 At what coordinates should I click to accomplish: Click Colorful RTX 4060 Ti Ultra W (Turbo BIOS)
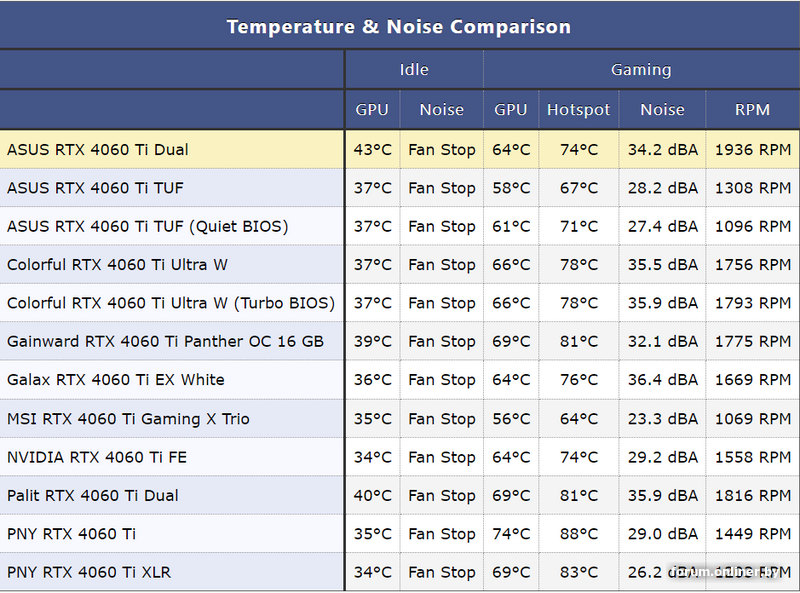(x=171, y=303)
